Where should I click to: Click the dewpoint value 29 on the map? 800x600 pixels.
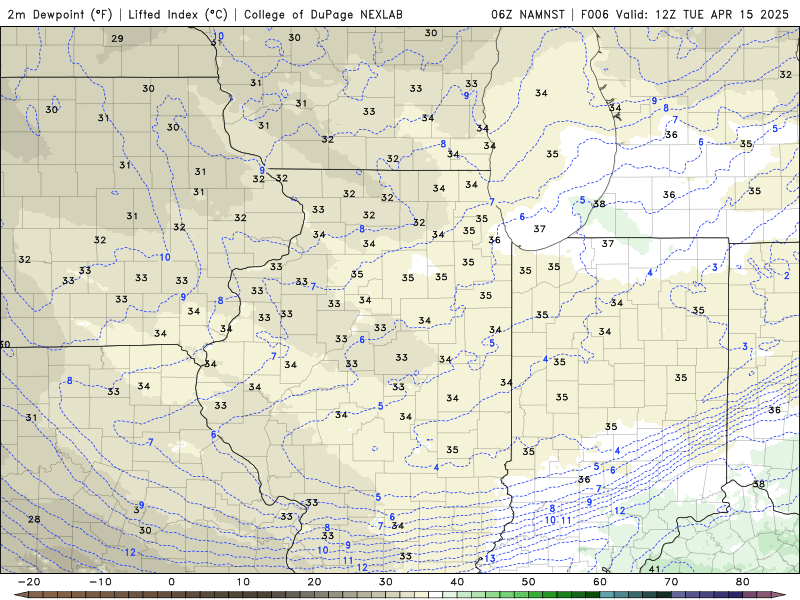tap(117, 38)
